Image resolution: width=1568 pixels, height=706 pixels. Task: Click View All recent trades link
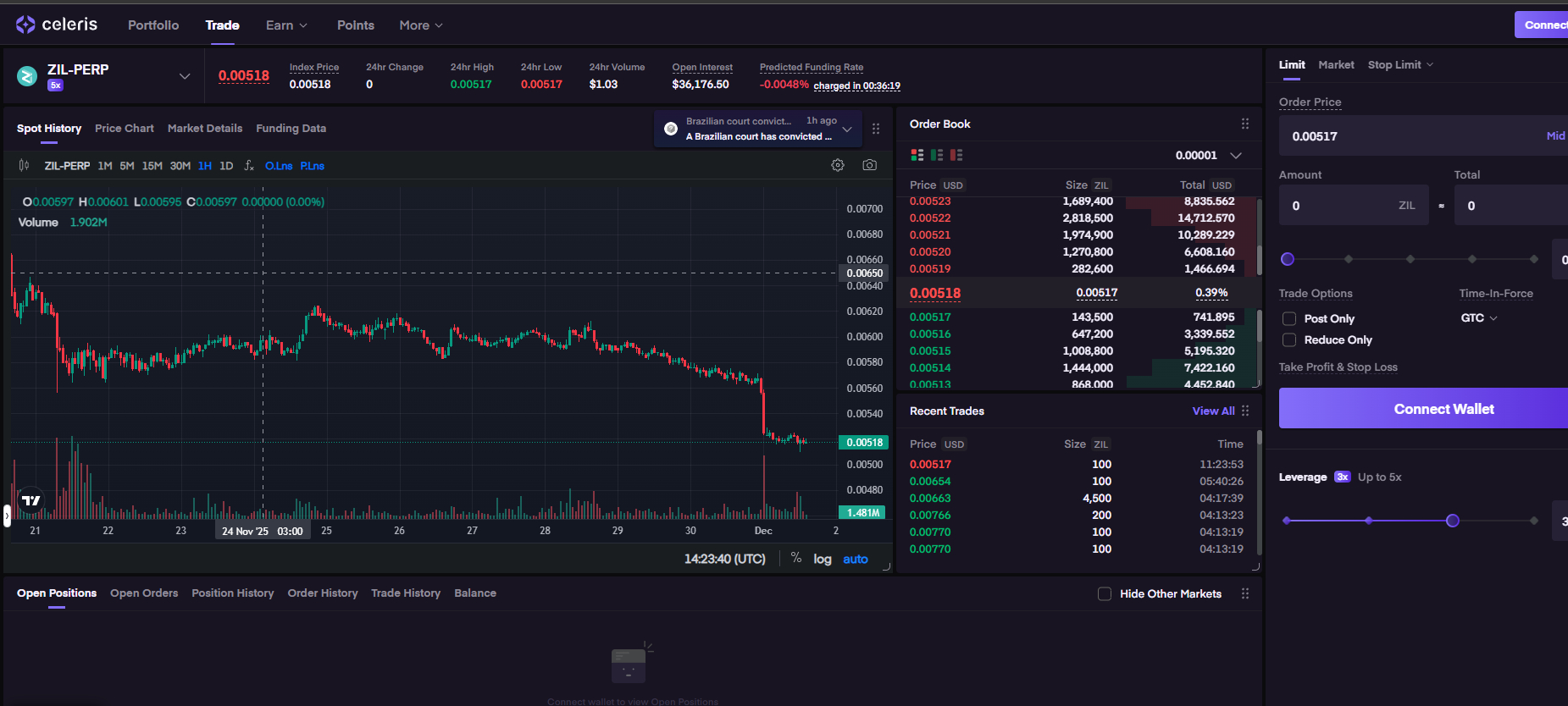pos(1213,411)
